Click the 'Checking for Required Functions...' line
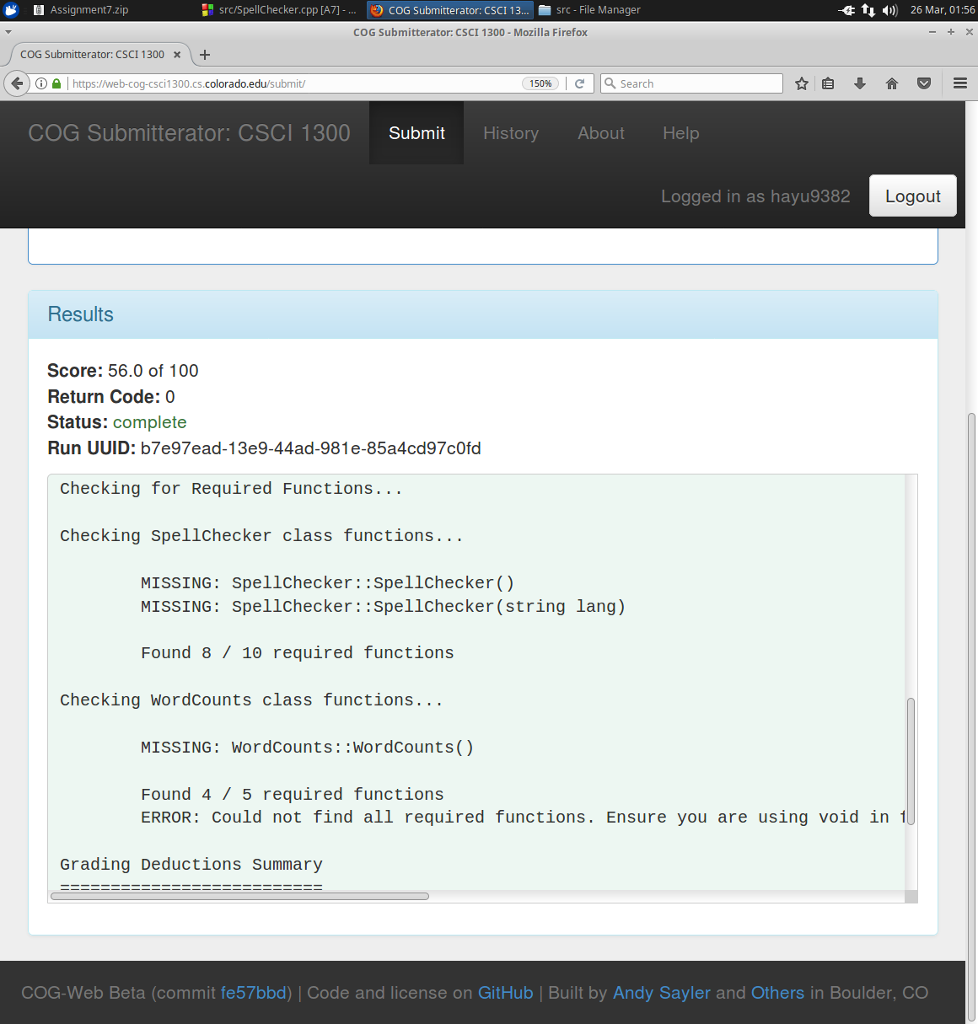 231,488
